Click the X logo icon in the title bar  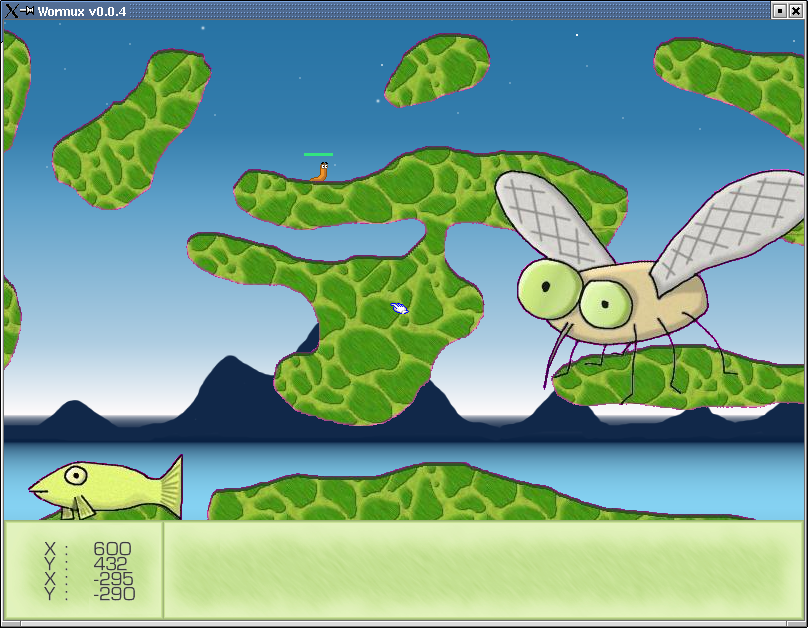click(x=11, y=10)
